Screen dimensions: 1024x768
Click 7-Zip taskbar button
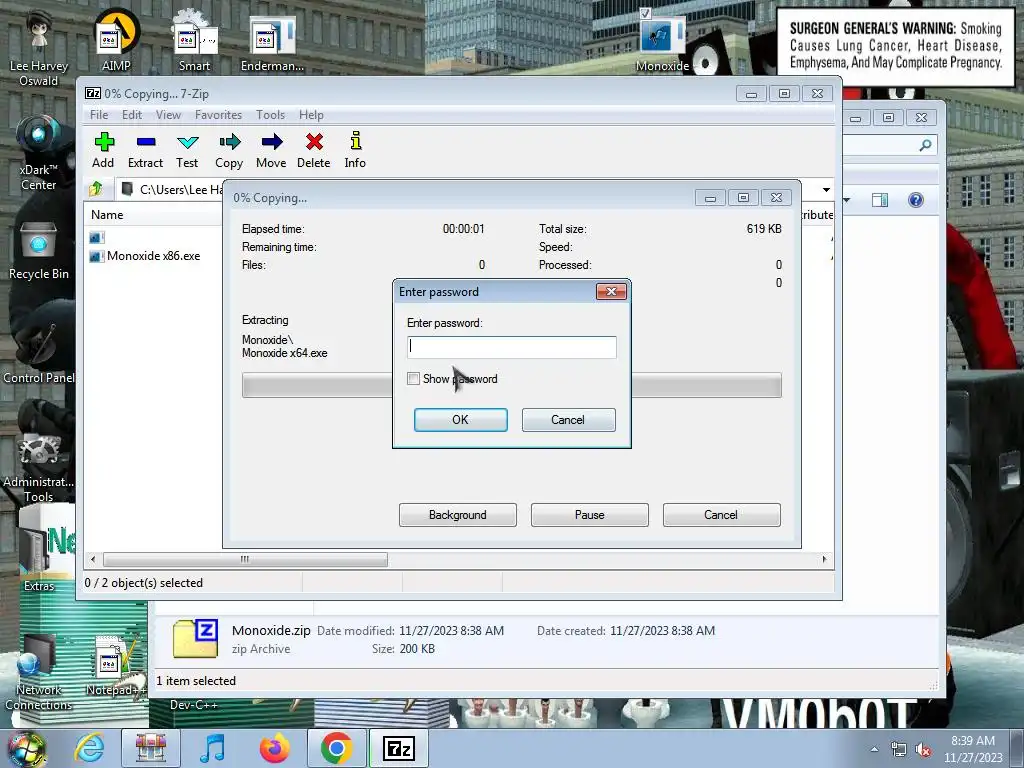coord(399,748)
